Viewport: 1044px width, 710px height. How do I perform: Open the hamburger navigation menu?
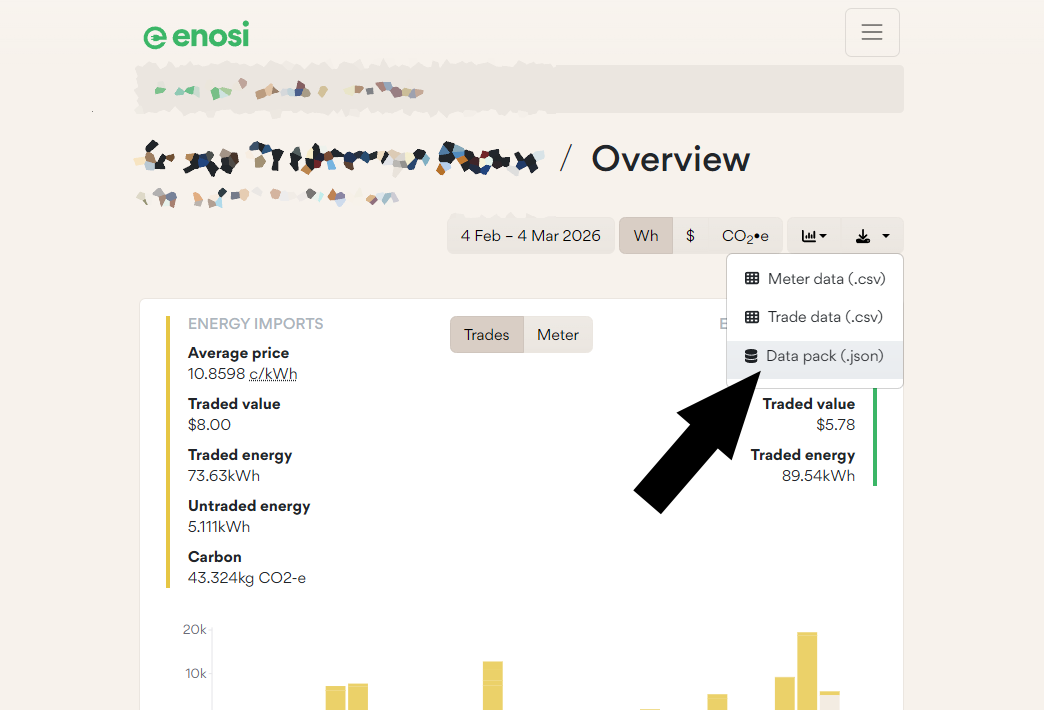coord(871,33)
